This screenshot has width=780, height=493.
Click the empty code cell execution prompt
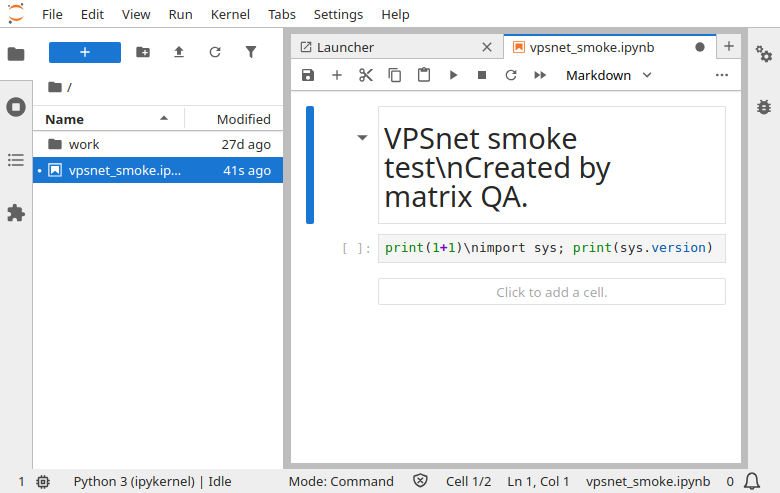[x=356, y=248]
